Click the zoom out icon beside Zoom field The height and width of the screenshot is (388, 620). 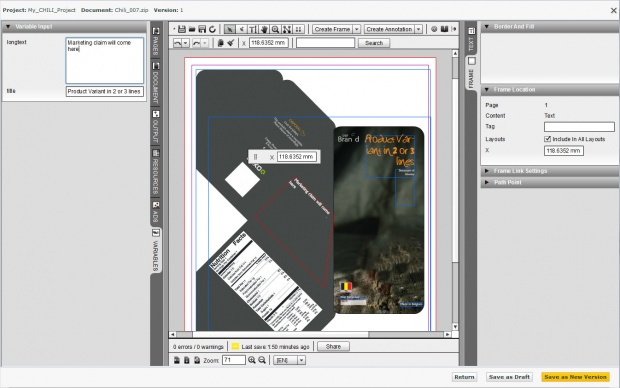[x=262, y=360]
